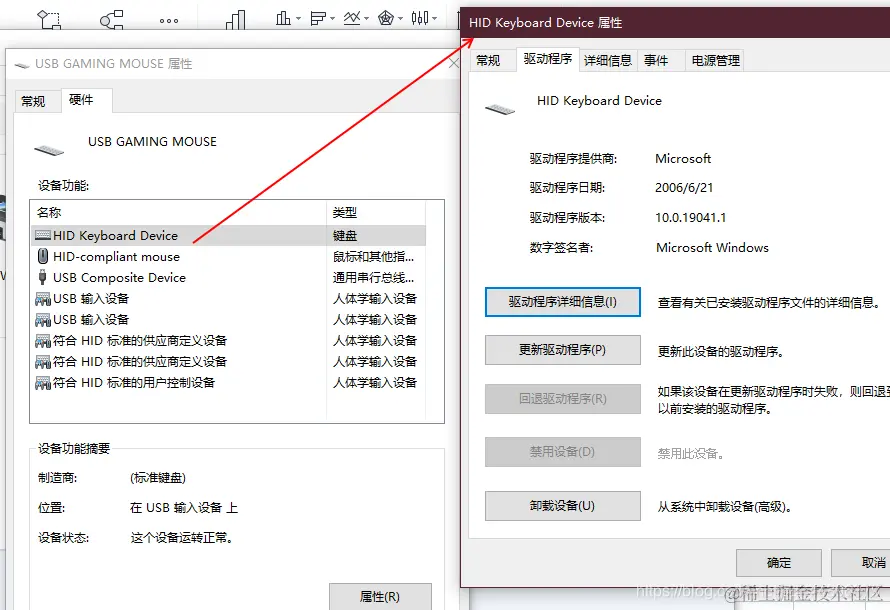Click the mind map node icon in toolbar
The image size is (890, 610).
[112, 20]
